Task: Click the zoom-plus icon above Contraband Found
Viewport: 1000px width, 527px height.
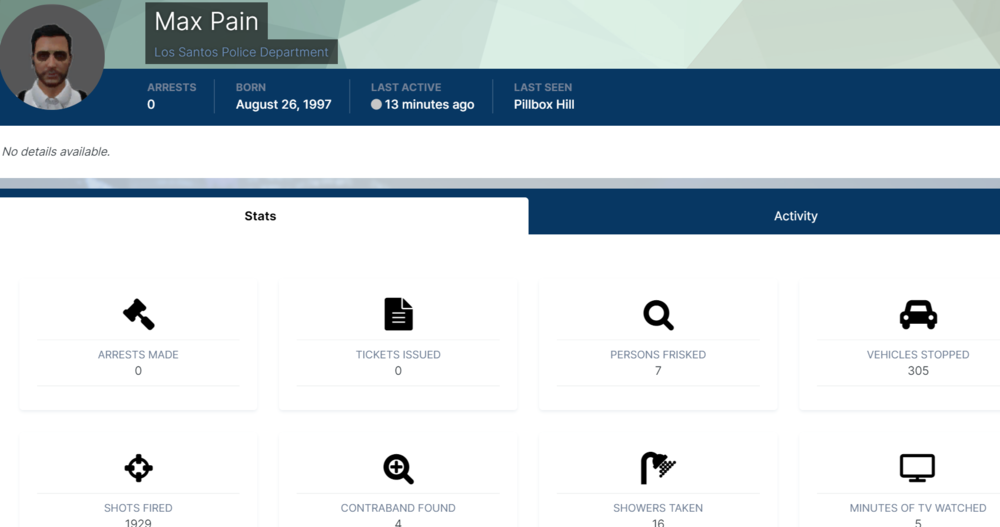Action: pos(399,469)
